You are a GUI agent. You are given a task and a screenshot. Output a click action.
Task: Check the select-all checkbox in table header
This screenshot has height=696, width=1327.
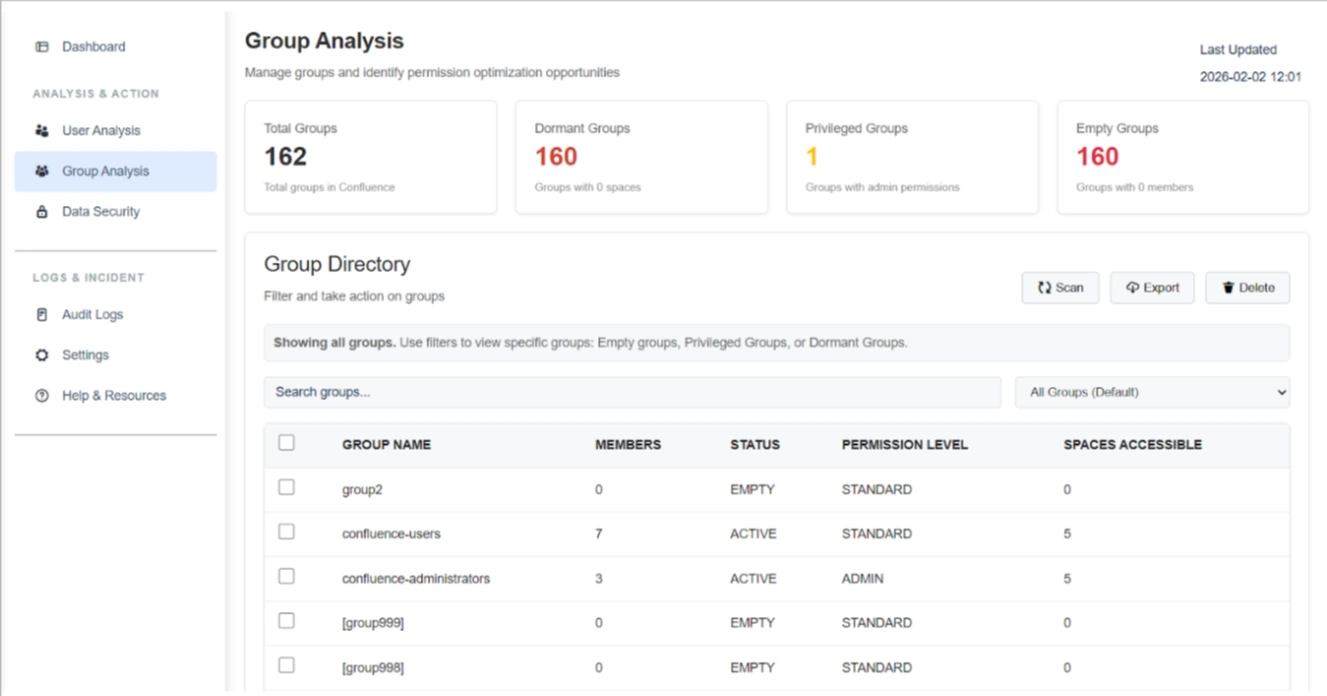pyautogui.click(x=288, y=444)
